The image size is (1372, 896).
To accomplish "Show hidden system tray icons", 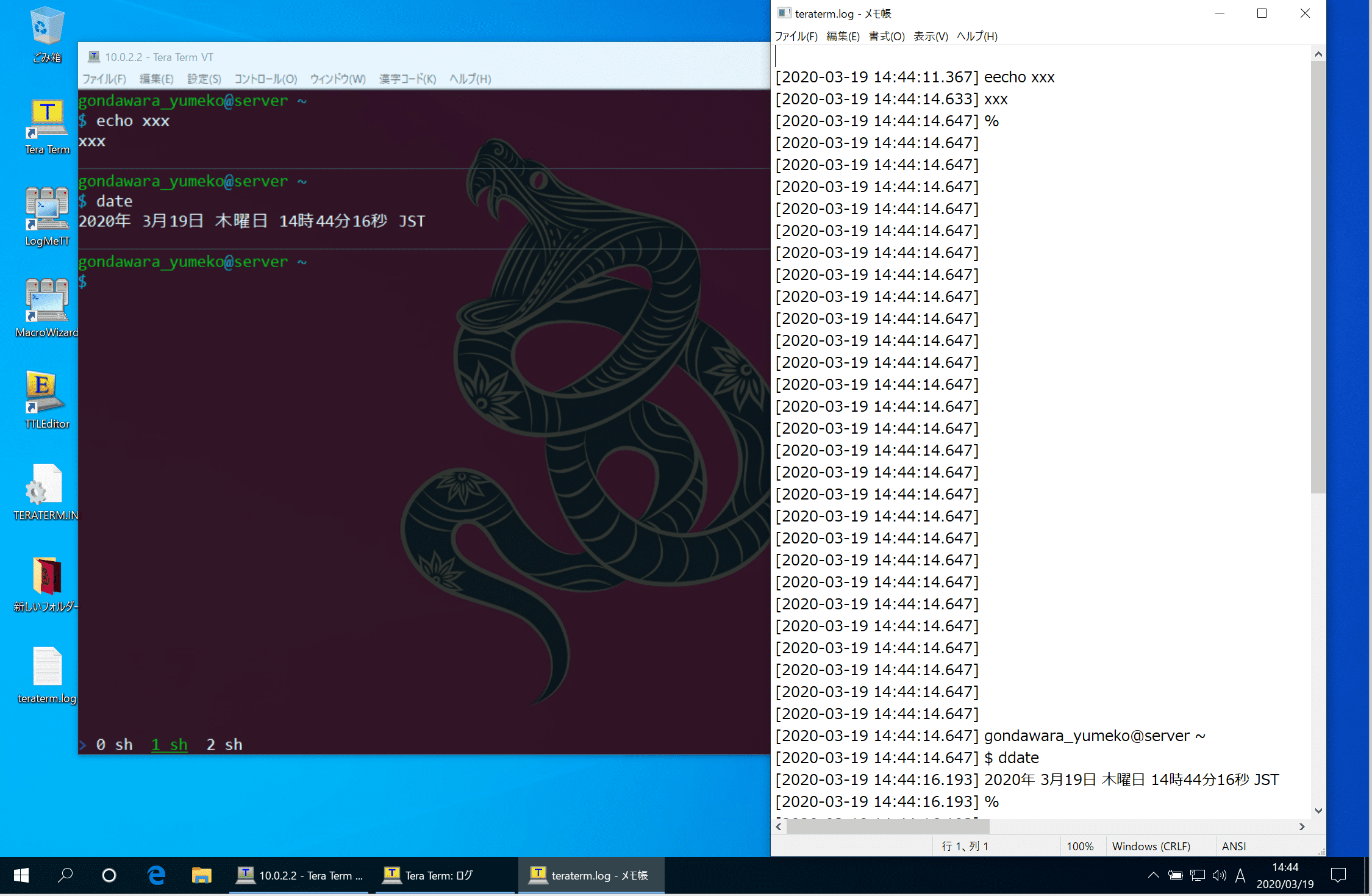I will pyautogui.click(x=1154, y=876).
